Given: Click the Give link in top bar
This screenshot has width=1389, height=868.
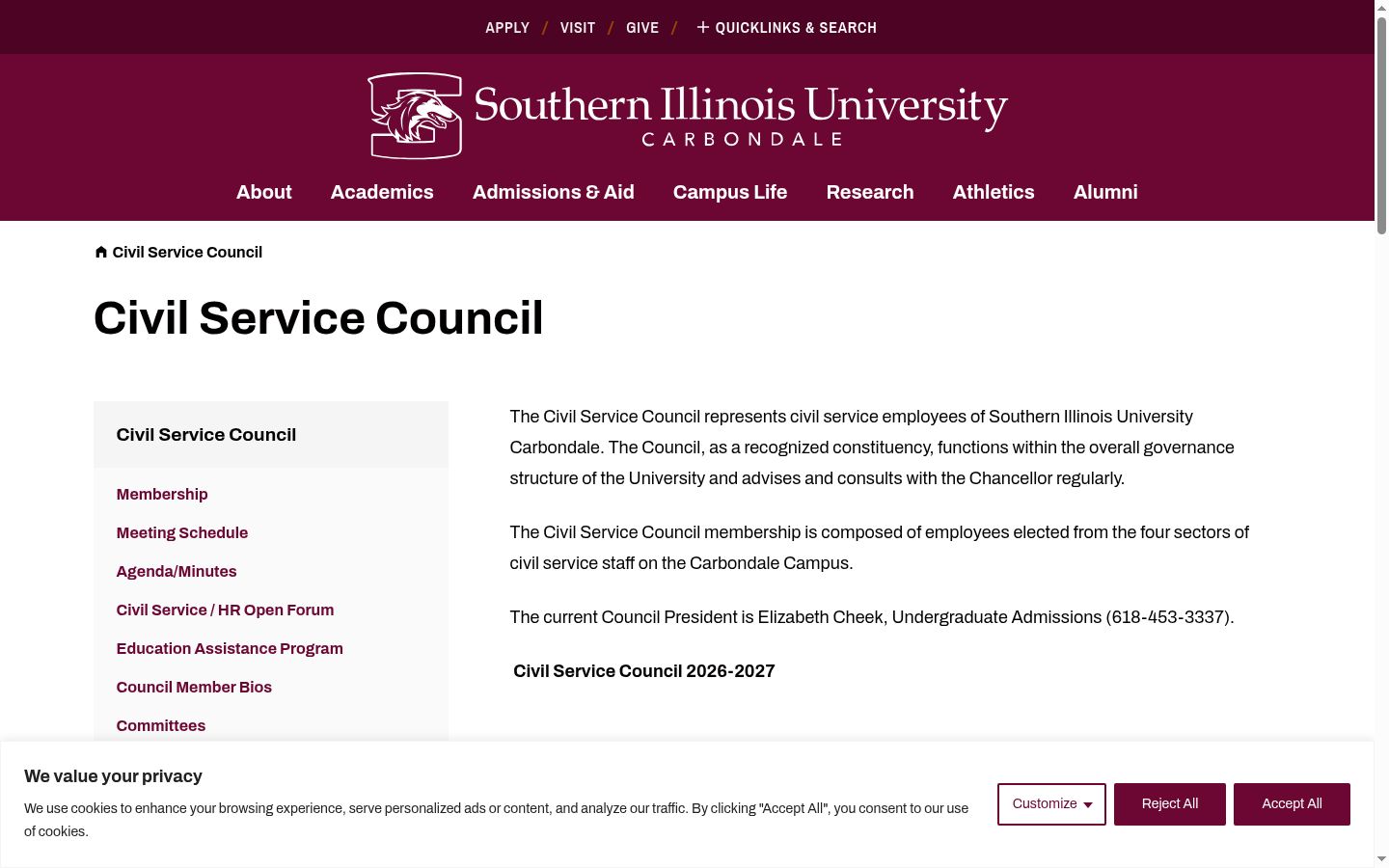Looking at the screenshot, I should click(x=642, y=27).
